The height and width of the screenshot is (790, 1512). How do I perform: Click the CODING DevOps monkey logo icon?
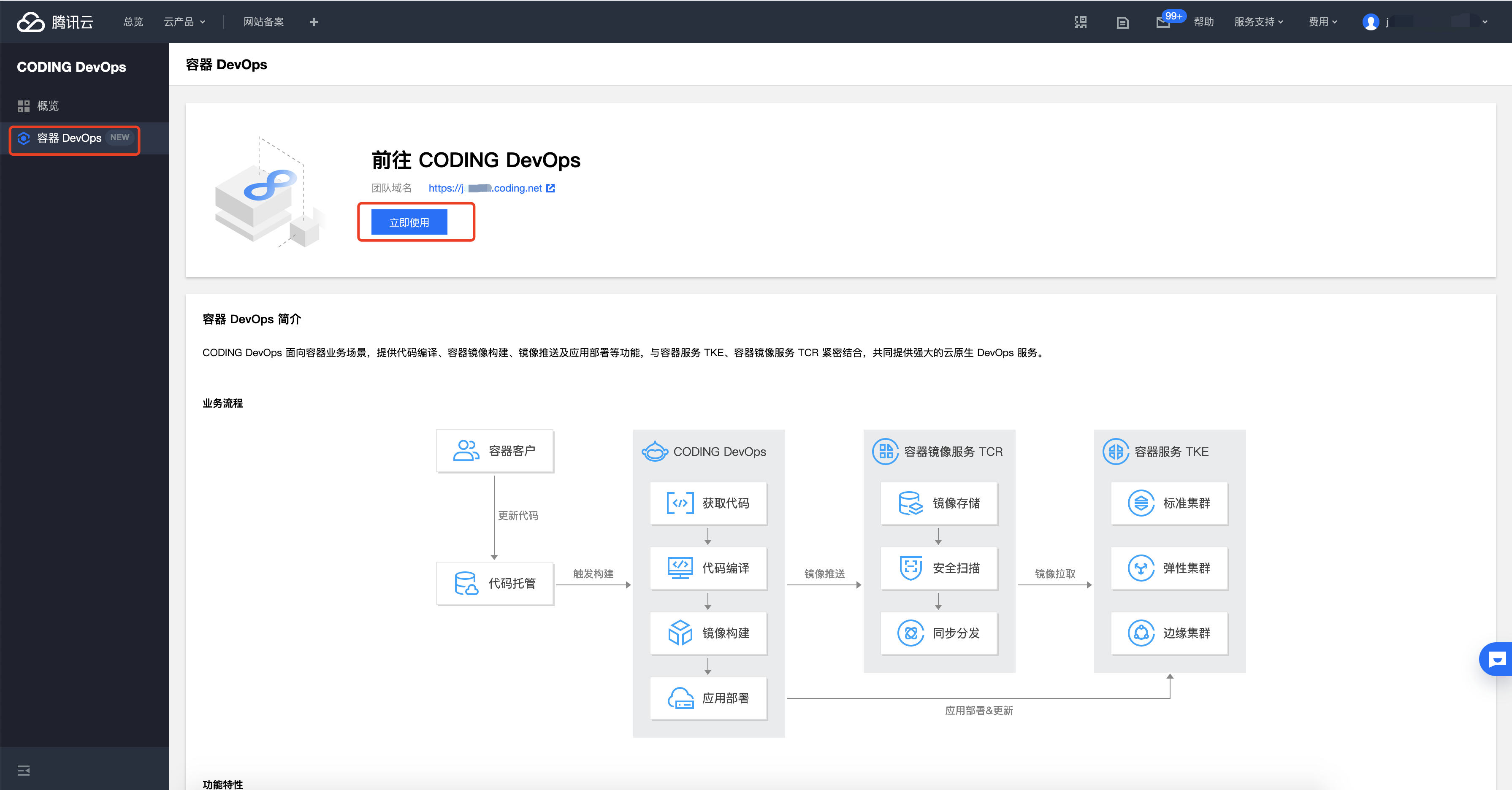[654, 452]
